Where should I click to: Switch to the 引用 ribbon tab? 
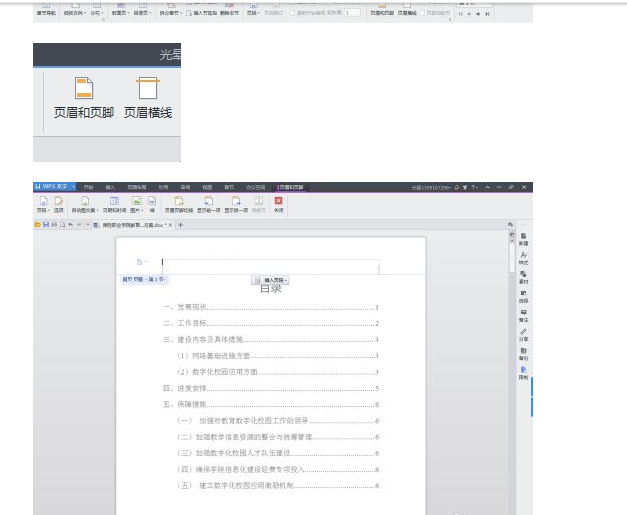(x=163, y=187)
